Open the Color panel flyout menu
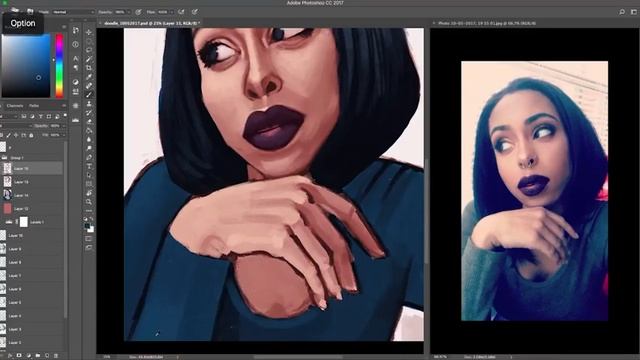This screenshot has width=640, height=360. [x=64, y=27]
